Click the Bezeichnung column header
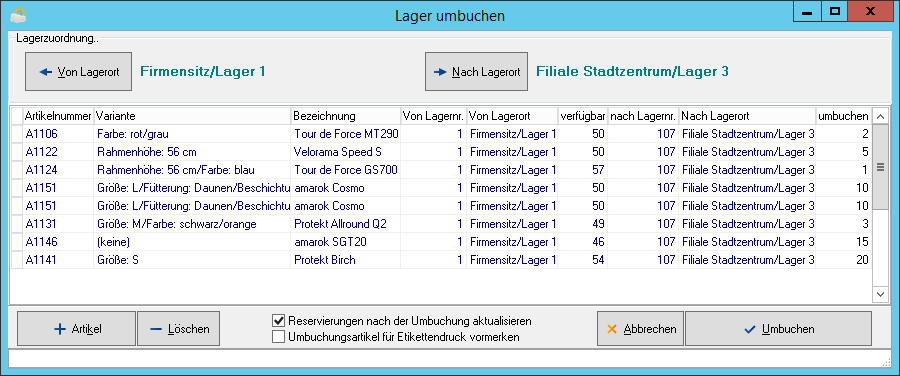Viewport: 900px width, 376px height. 346,117
